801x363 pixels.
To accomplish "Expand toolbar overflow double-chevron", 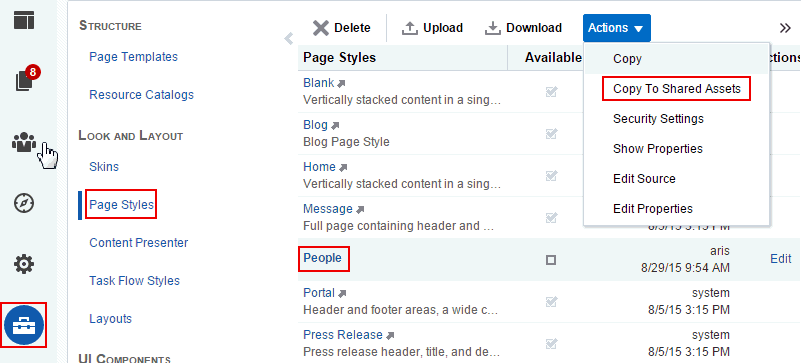I will (x=785, y=28).
